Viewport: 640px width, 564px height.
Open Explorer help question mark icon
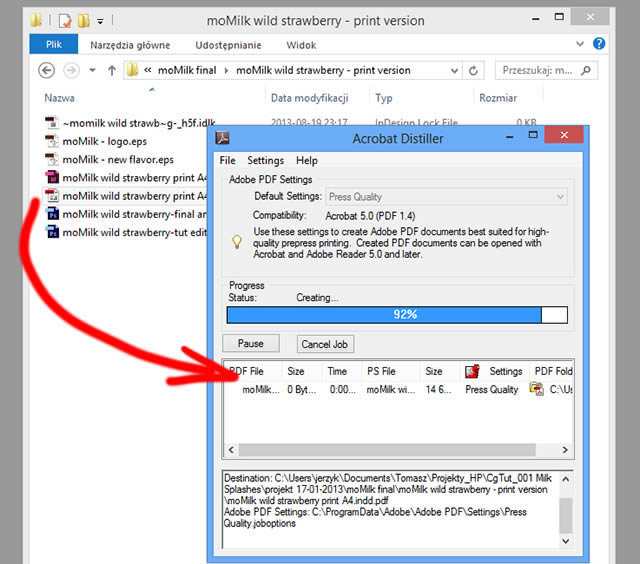click(599, 43)
